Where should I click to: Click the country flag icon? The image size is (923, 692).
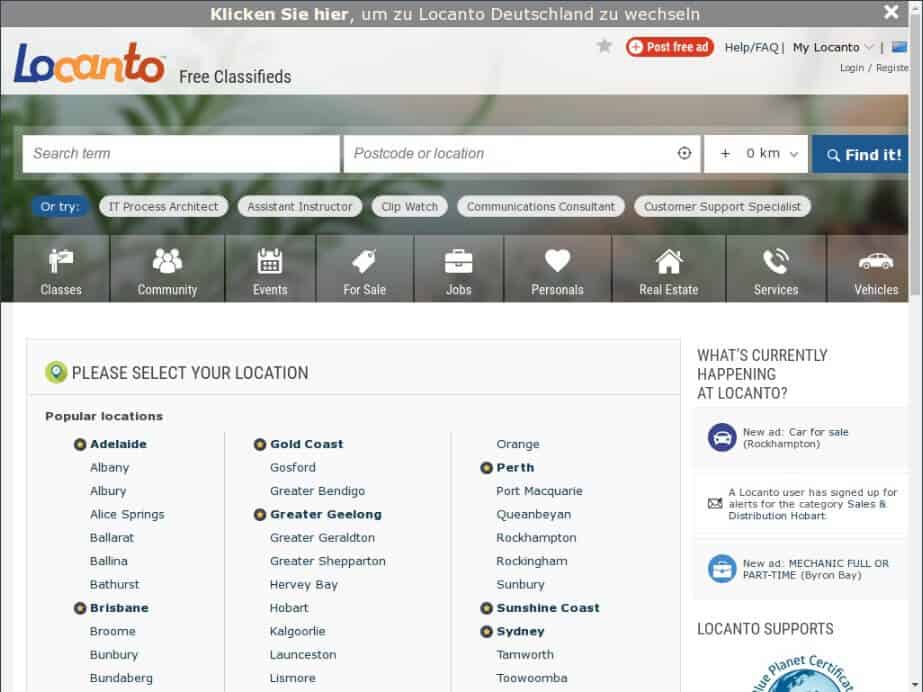899,47
